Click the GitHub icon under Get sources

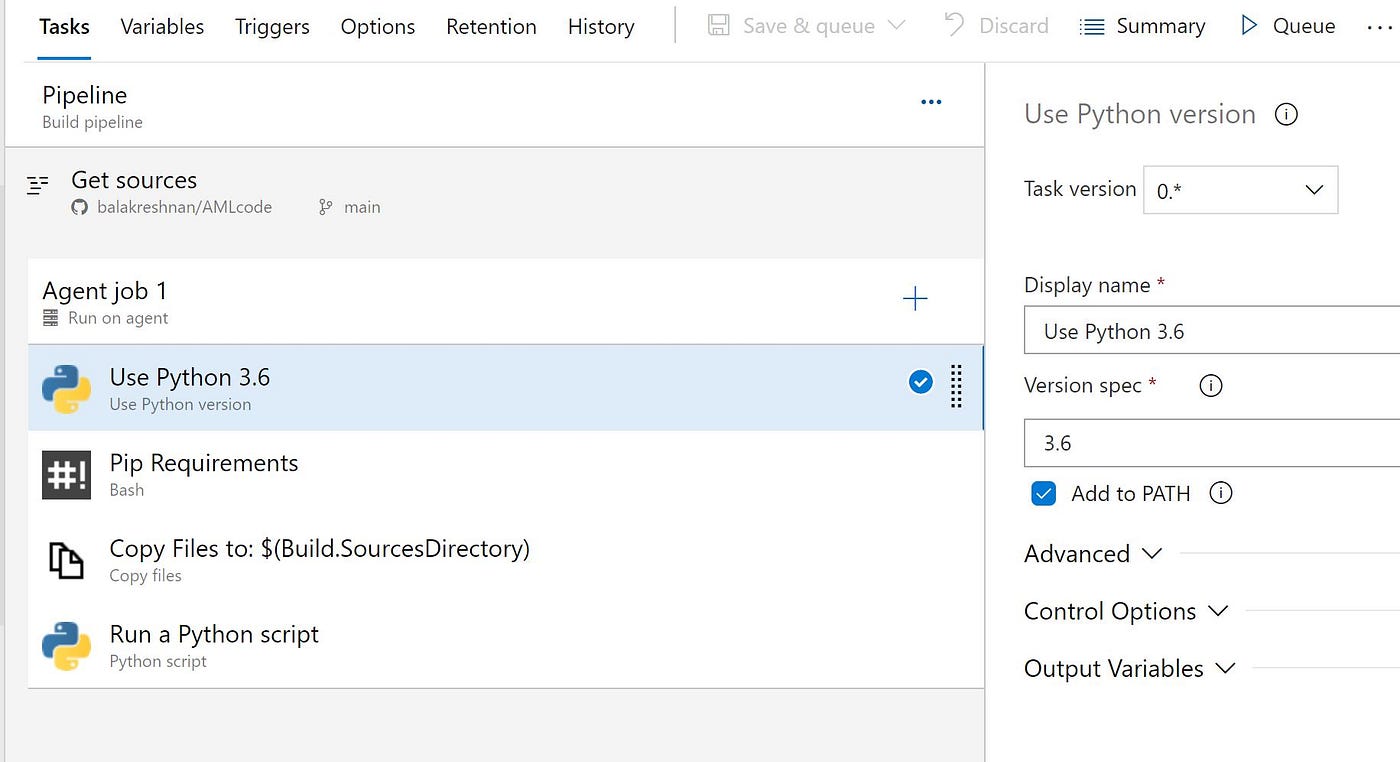79,207
